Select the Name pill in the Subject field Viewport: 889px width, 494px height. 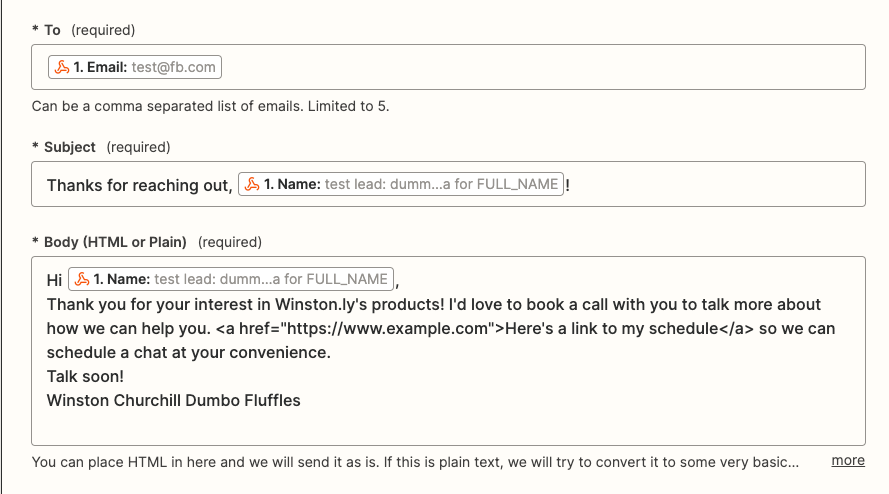pyautogui.click(x=400, y=184)
